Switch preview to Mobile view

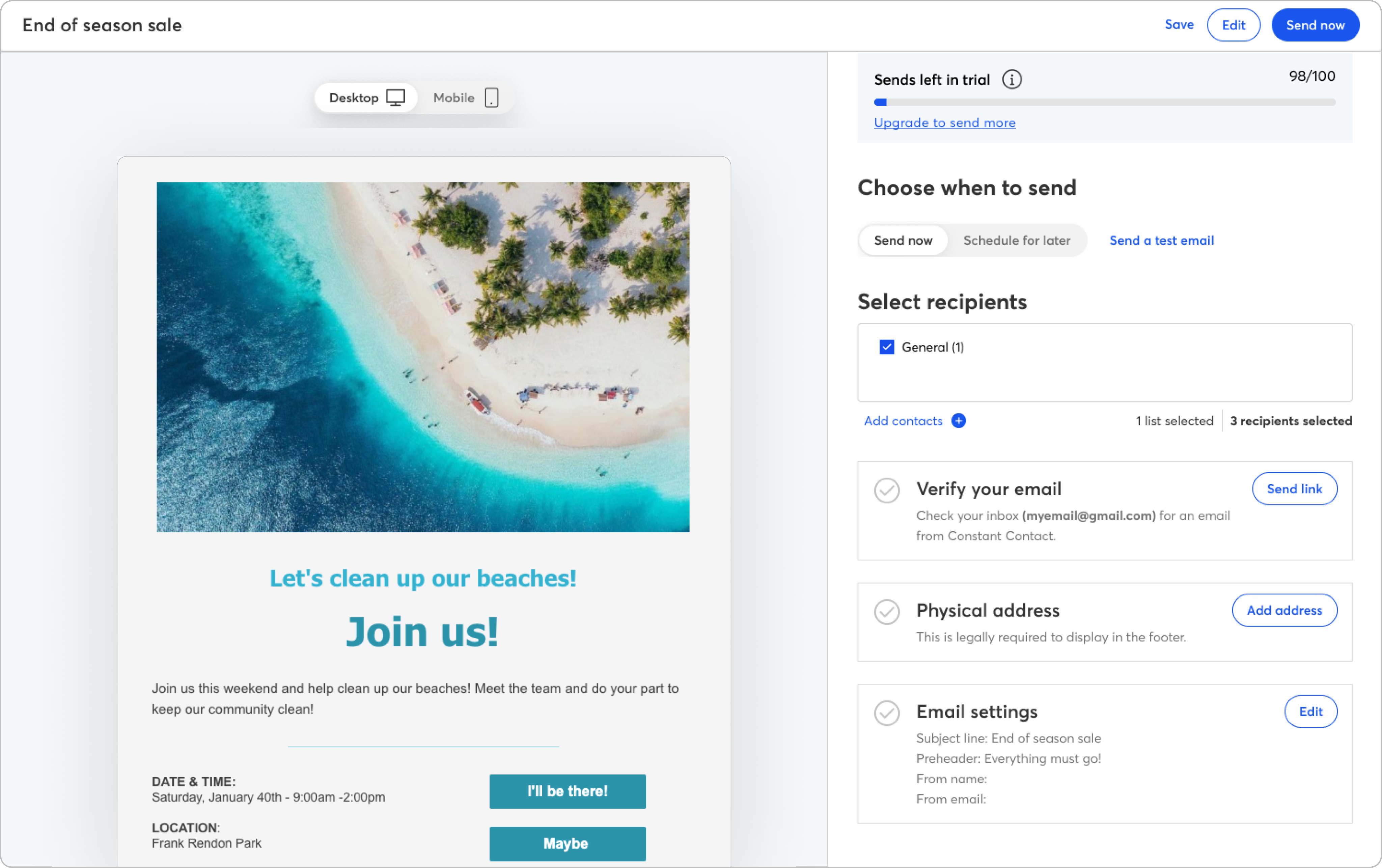point(466,97)
